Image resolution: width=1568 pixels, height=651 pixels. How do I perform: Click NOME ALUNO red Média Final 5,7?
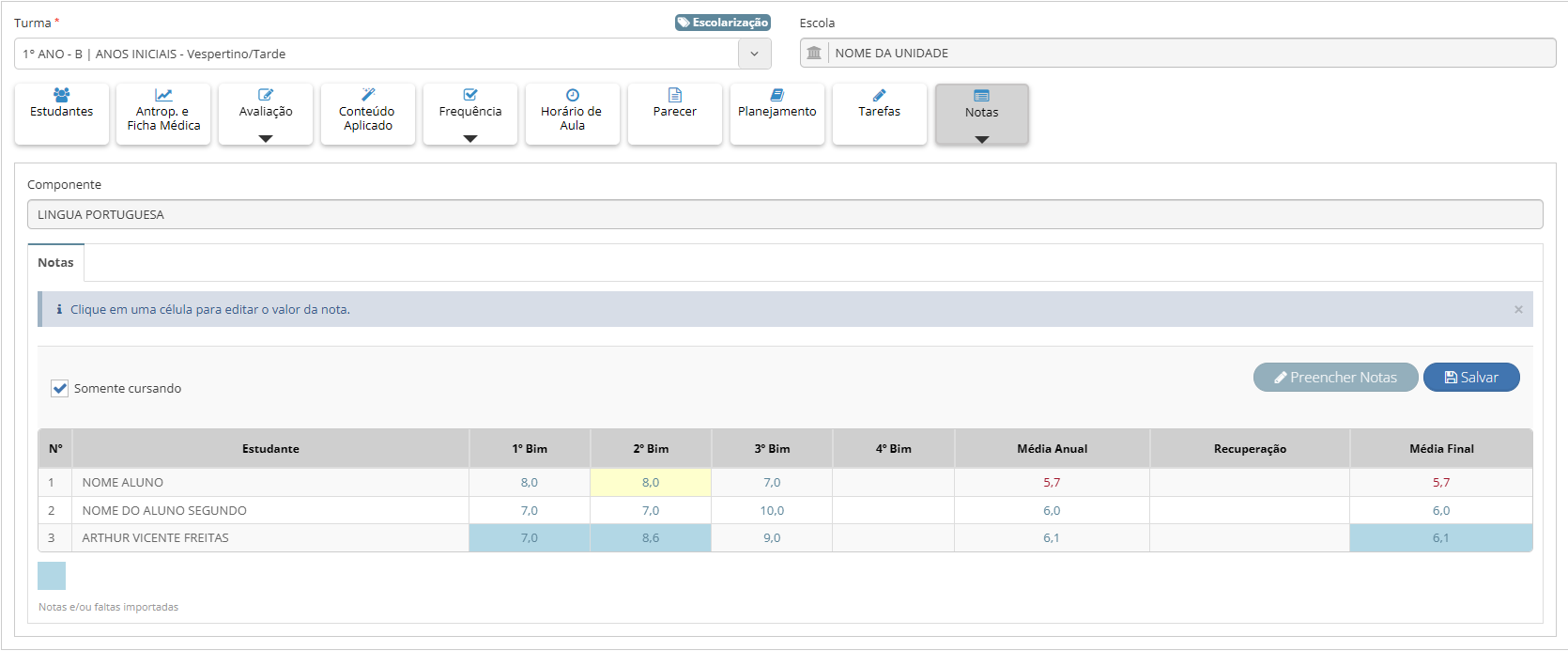[1441, 483]
